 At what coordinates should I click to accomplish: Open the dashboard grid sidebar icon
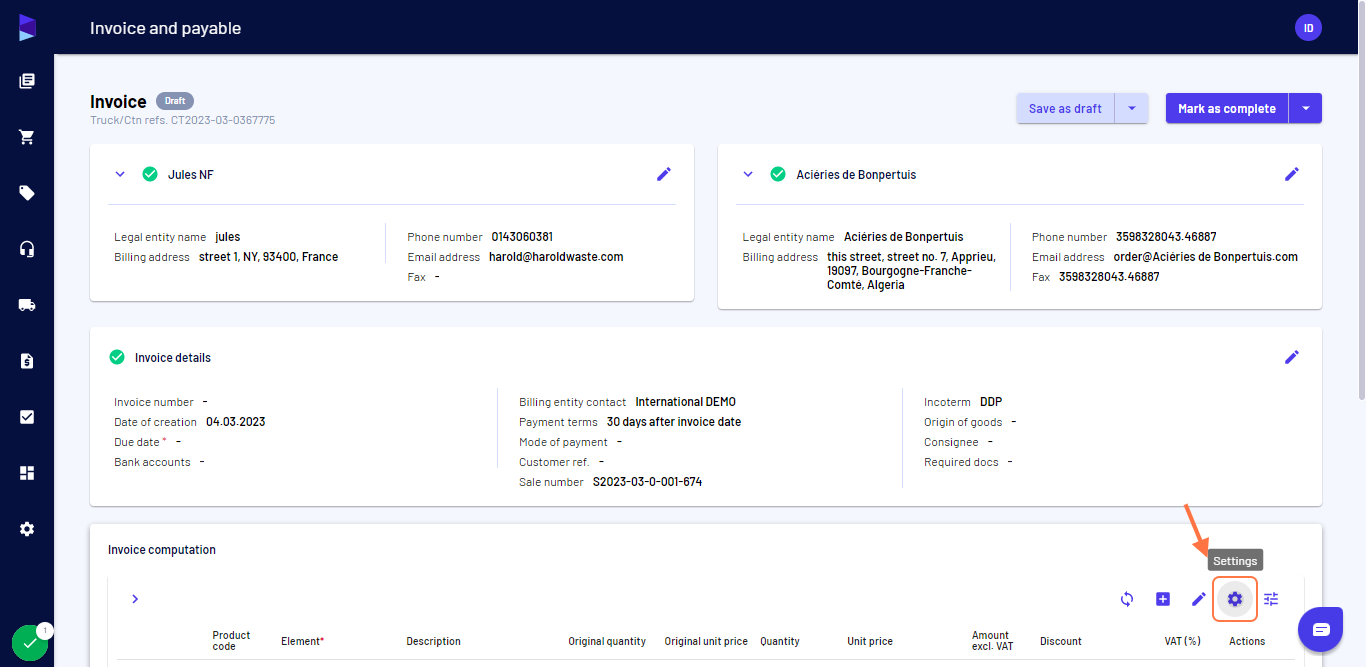(x=27, y=472)
